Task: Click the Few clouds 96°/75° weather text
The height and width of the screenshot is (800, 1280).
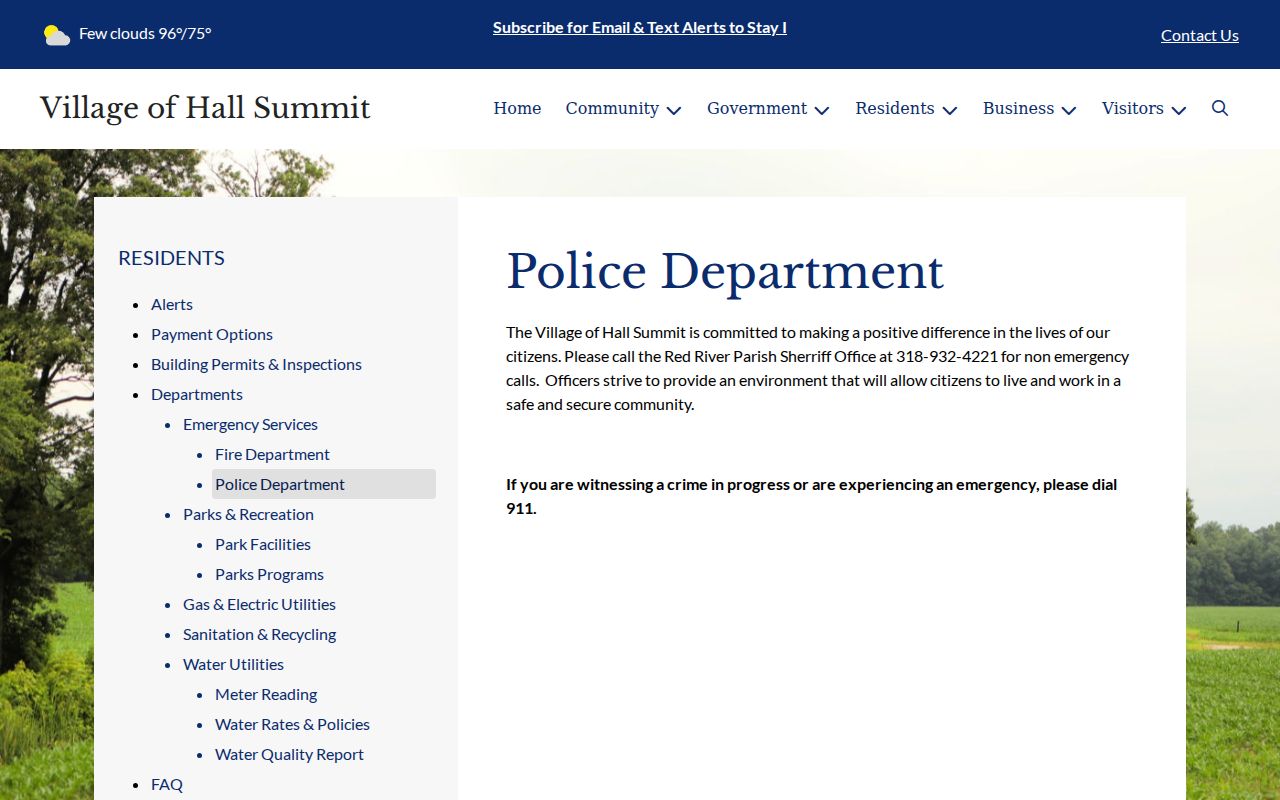Action: coord(145,33)
